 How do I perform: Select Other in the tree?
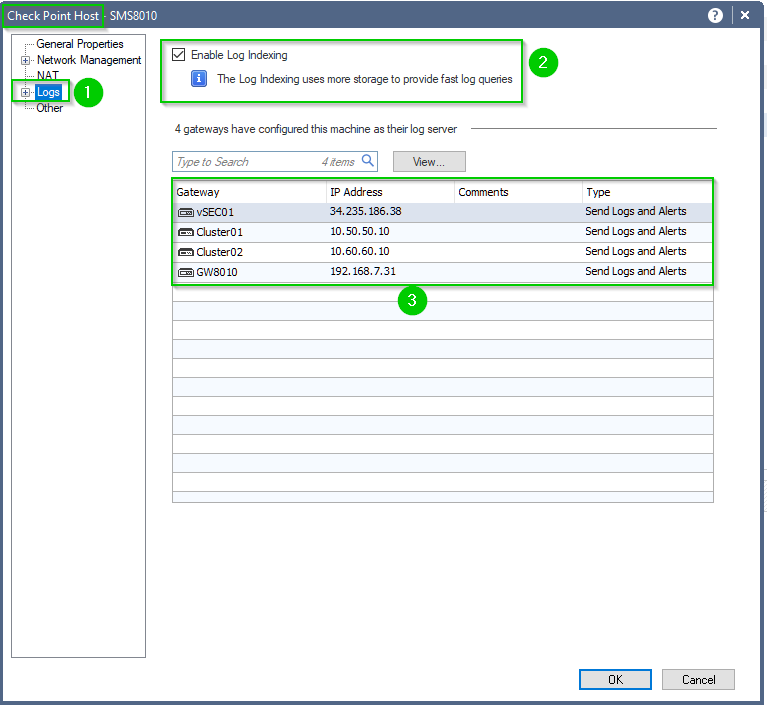coord(49,108)
